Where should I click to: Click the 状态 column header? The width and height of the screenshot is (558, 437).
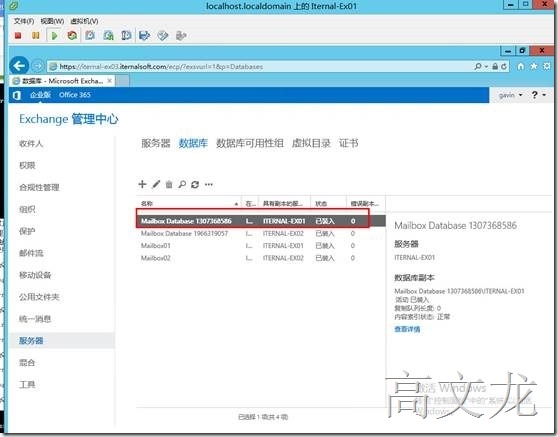pos(328,204)
